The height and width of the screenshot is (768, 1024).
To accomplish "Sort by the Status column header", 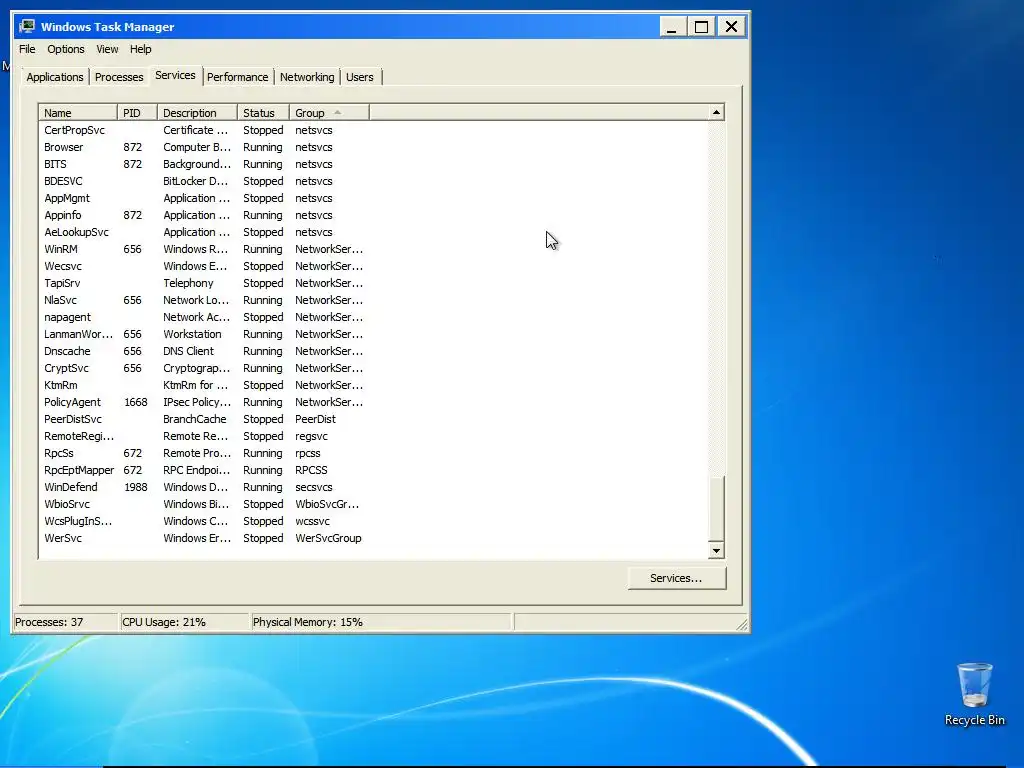I will coord(263,113).
